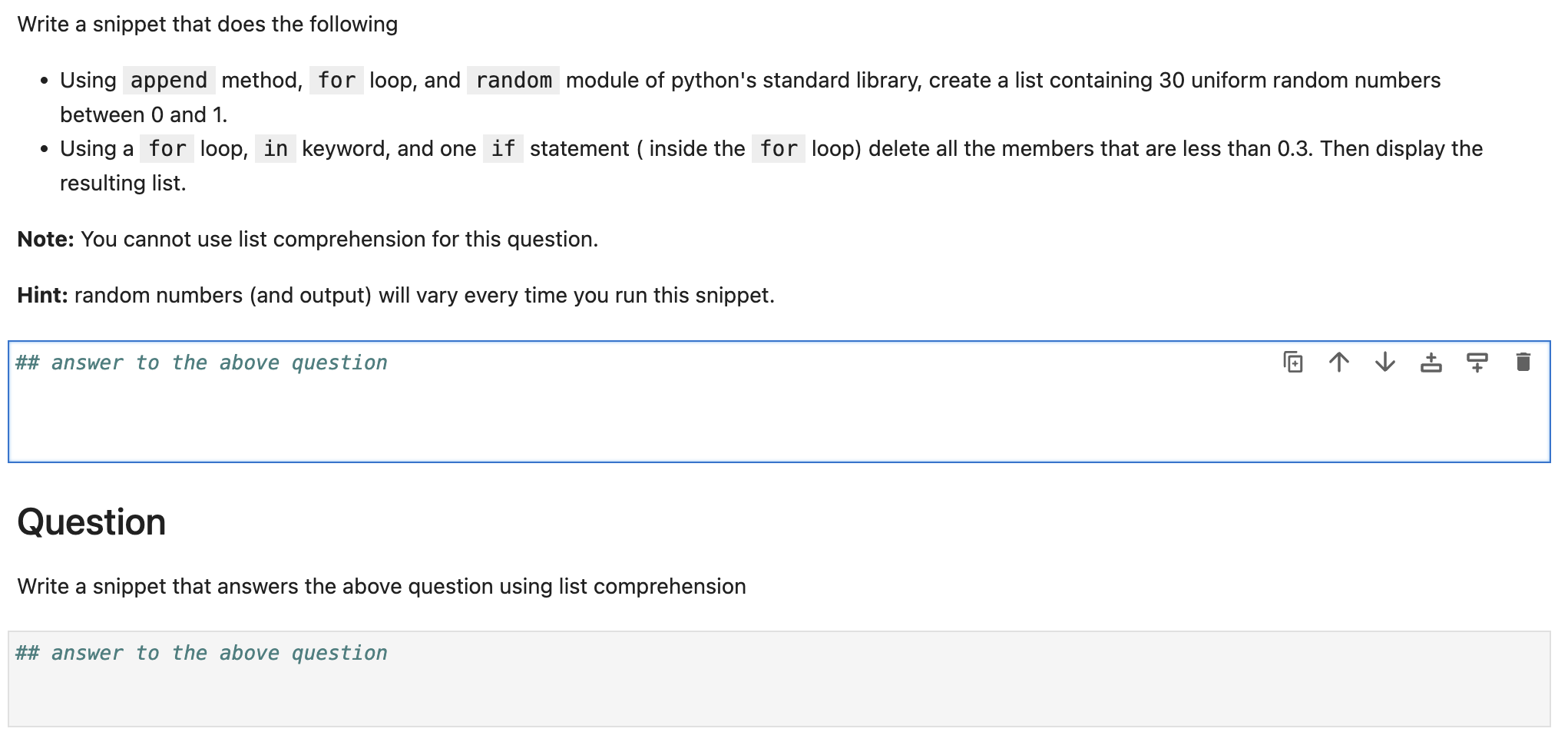Click the "in" keyword inline code
The height and width of the screenshot is (745, 1568).
276,149
